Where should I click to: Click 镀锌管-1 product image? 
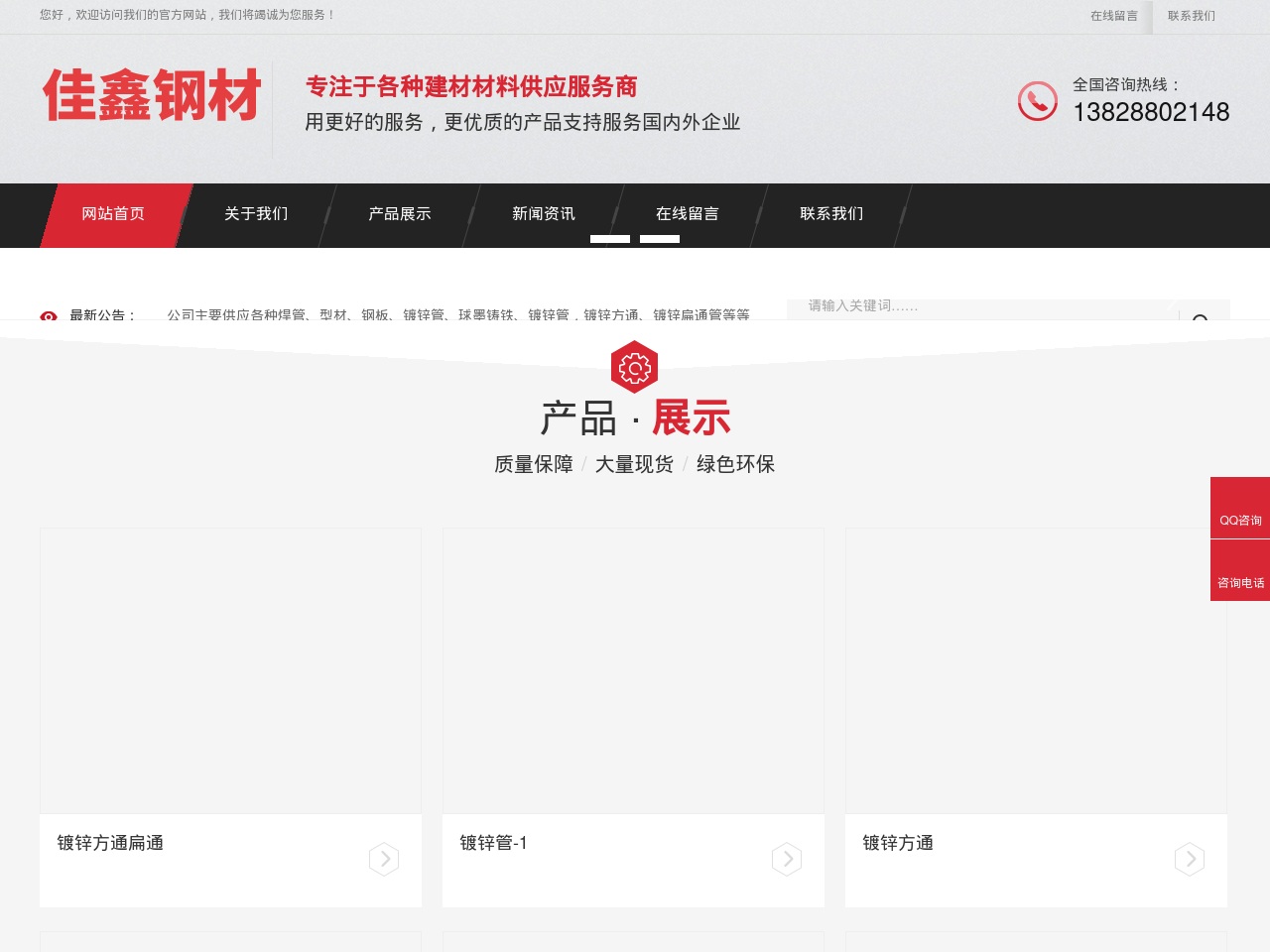[x=633, y=671]
